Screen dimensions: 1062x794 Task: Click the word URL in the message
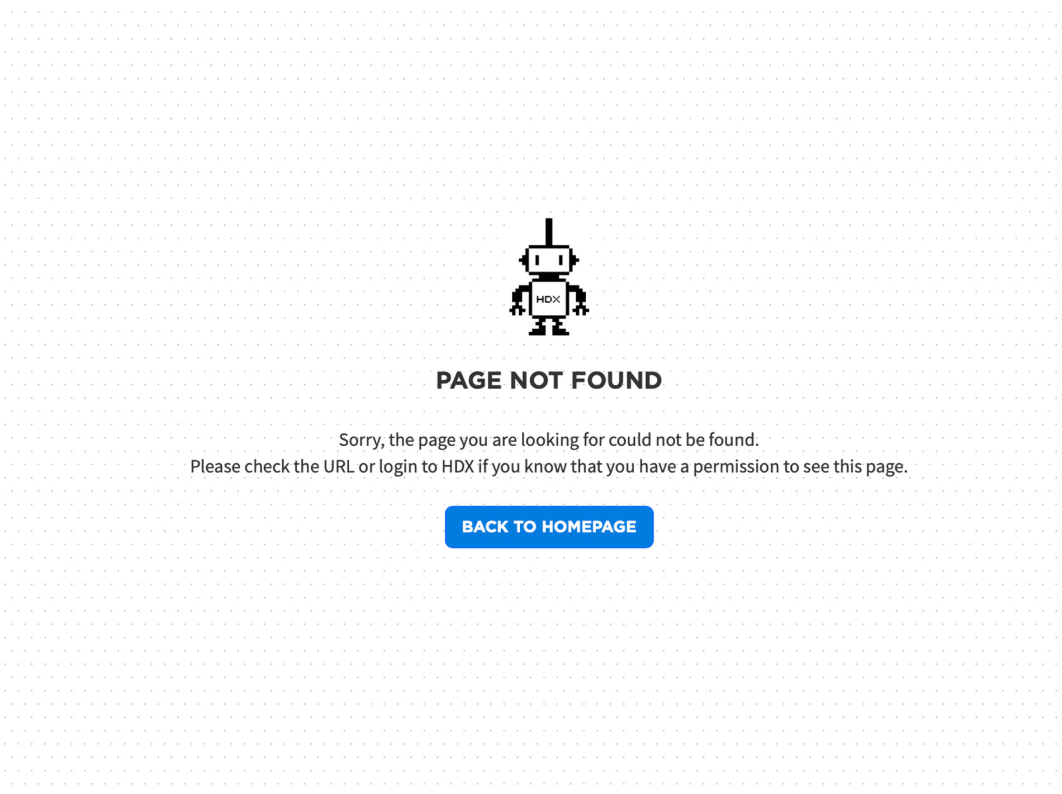(339, 466)
